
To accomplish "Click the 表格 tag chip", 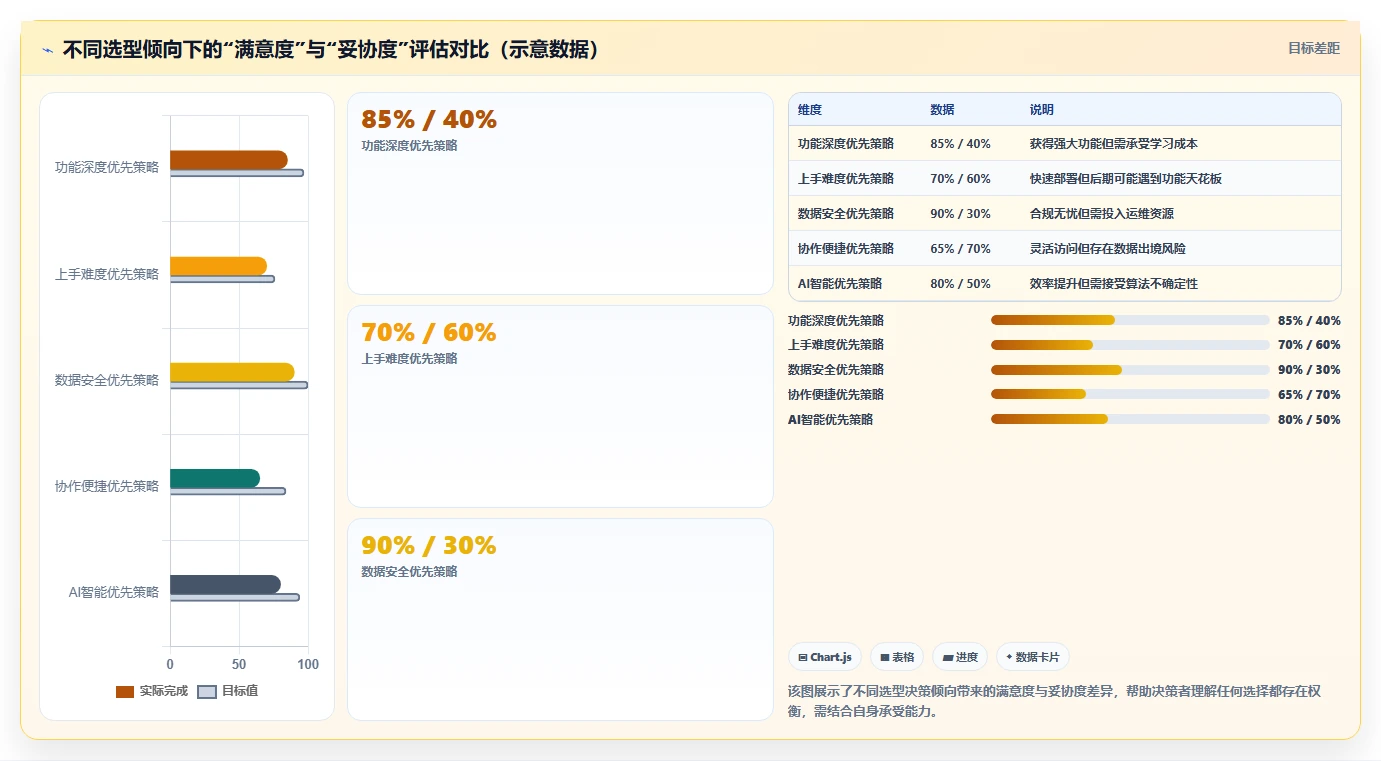I will [897, 657].
